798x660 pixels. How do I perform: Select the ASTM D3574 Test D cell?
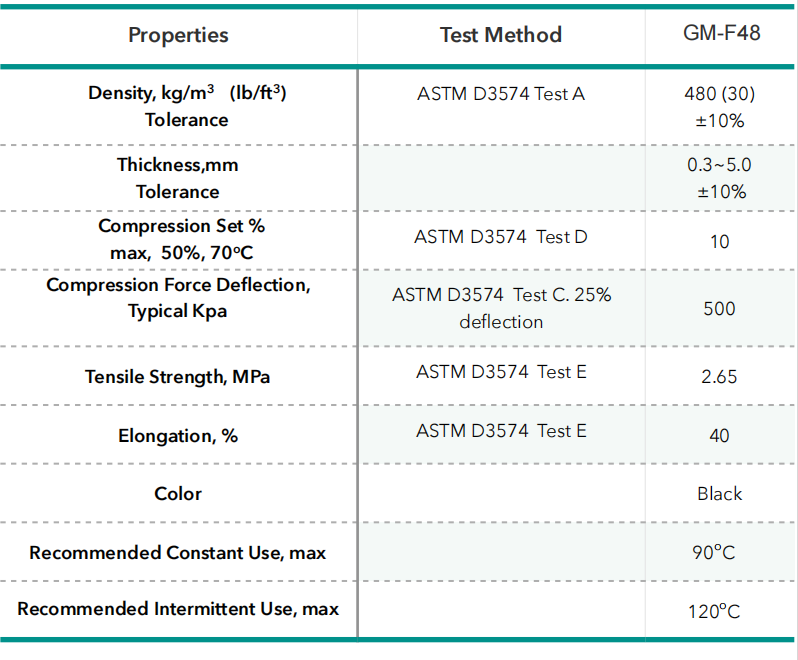pyautogui.click(x=501, y=237)
